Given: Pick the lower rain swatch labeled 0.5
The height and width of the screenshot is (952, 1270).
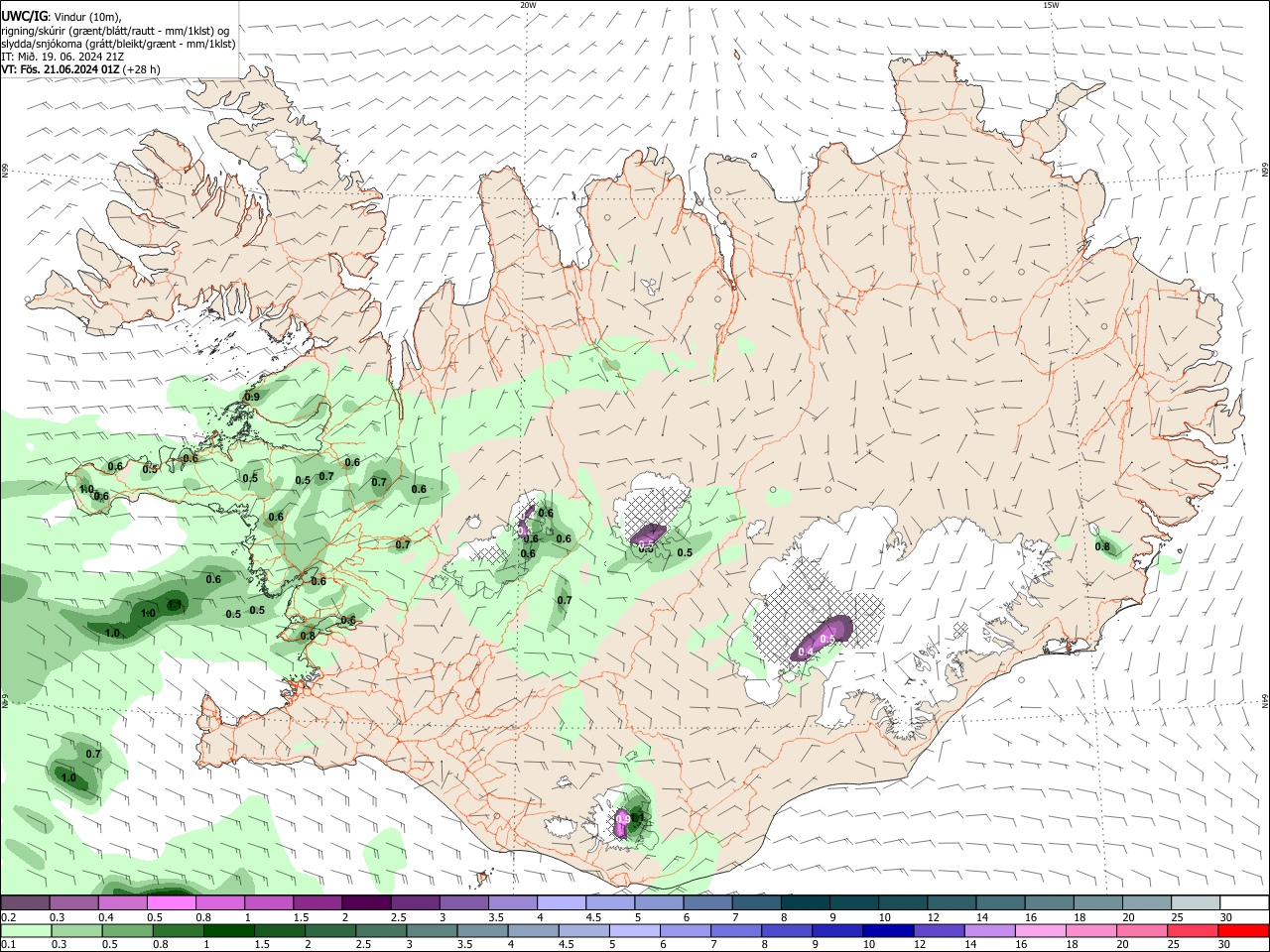Looking at the screenshot, I should [128, 931].
